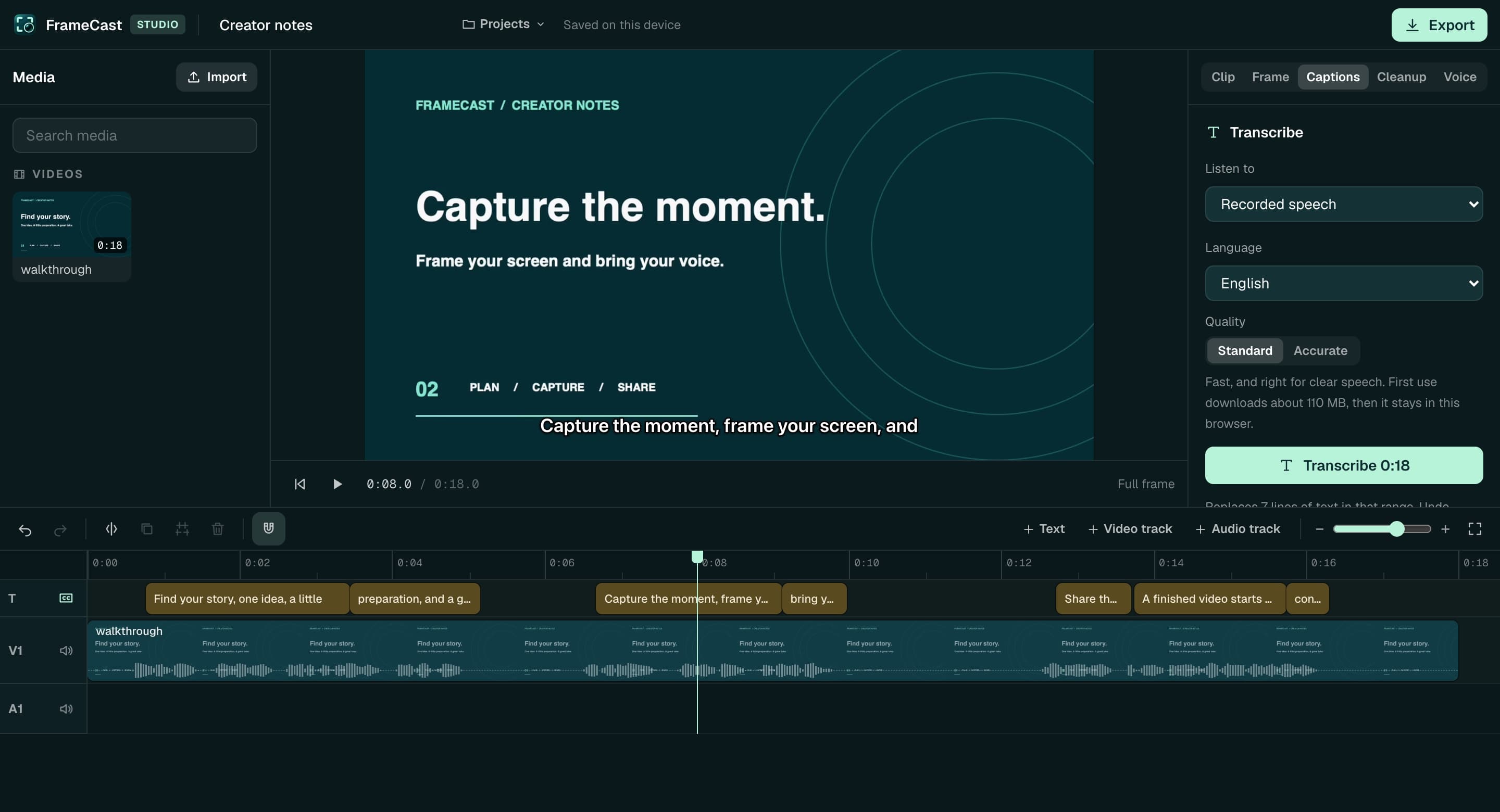Open the Projects dropdown
This screenshot has width=1500, height=812.
point(503,24)
